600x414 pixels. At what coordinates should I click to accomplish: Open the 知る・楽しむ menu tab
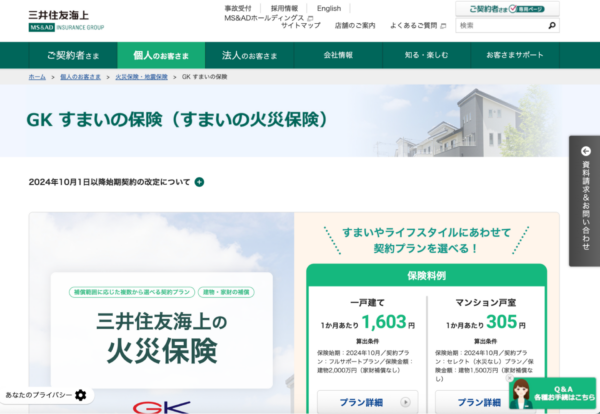426,55
